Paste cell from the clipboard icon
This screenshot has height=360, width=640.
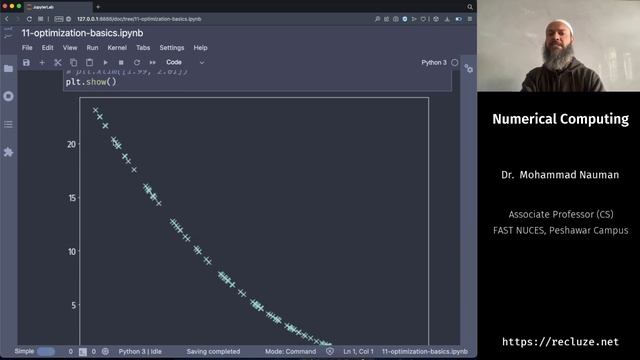click(x=89, y=62)
